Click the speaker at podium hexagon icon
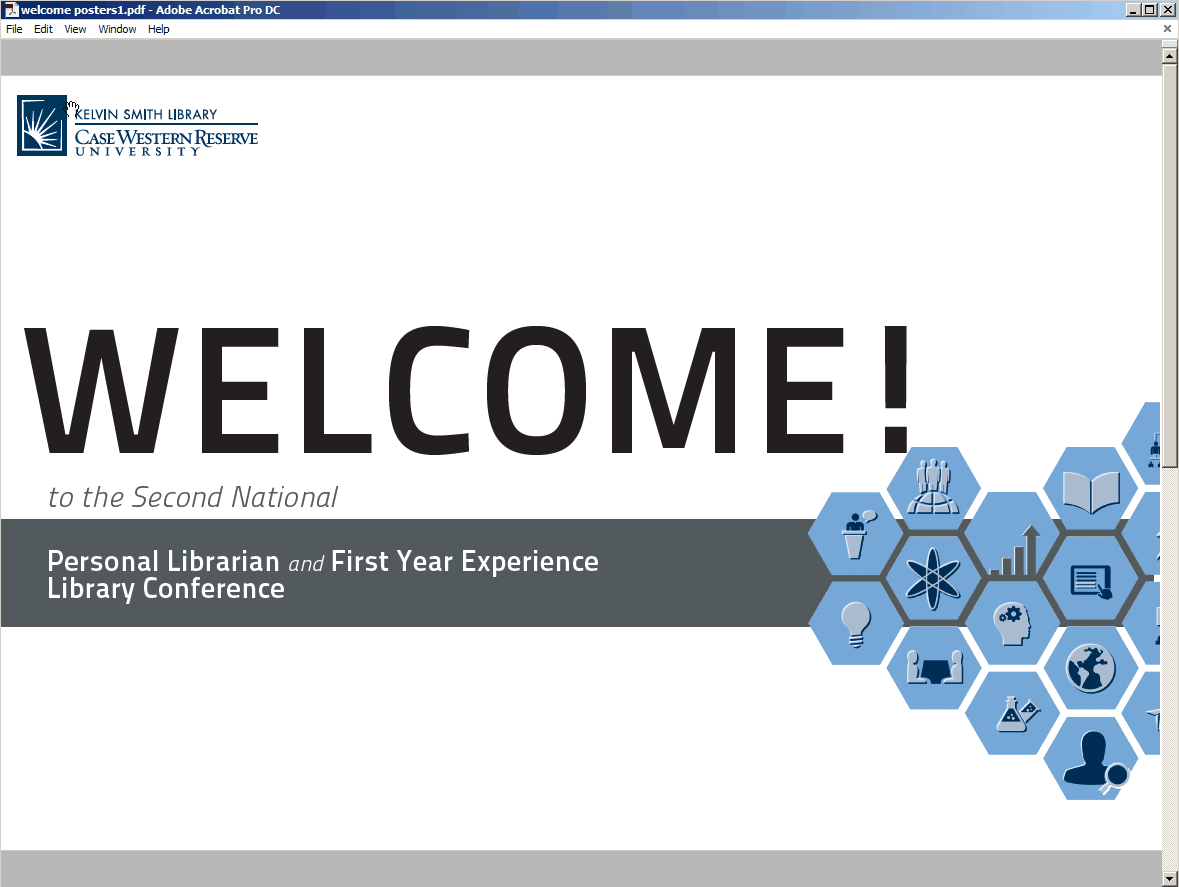 856,534
